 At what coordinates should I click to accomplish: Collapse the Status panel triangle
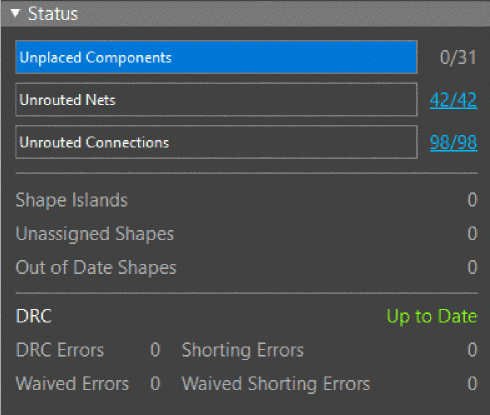15,13
